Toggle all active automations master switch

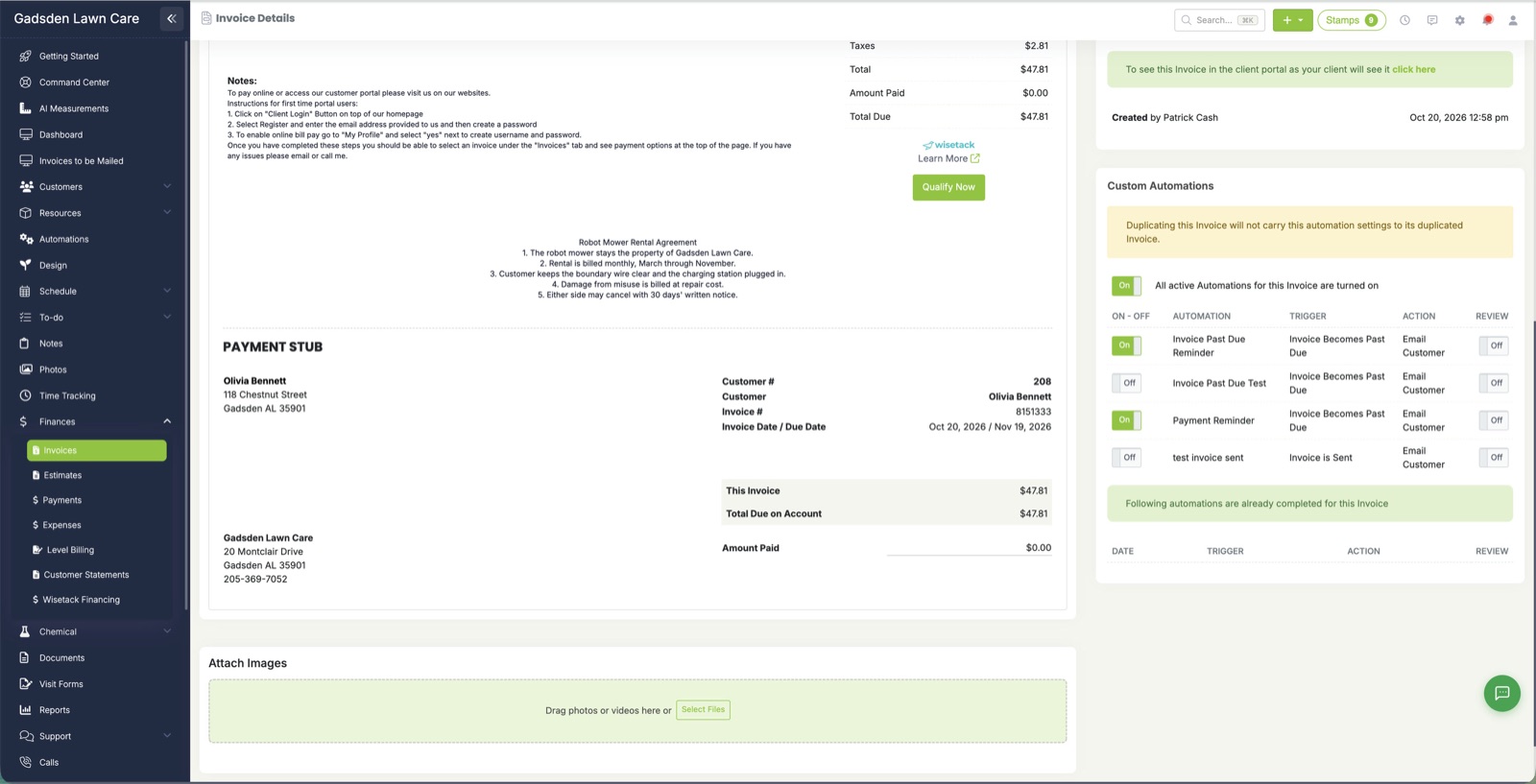tap(1126, 286)
